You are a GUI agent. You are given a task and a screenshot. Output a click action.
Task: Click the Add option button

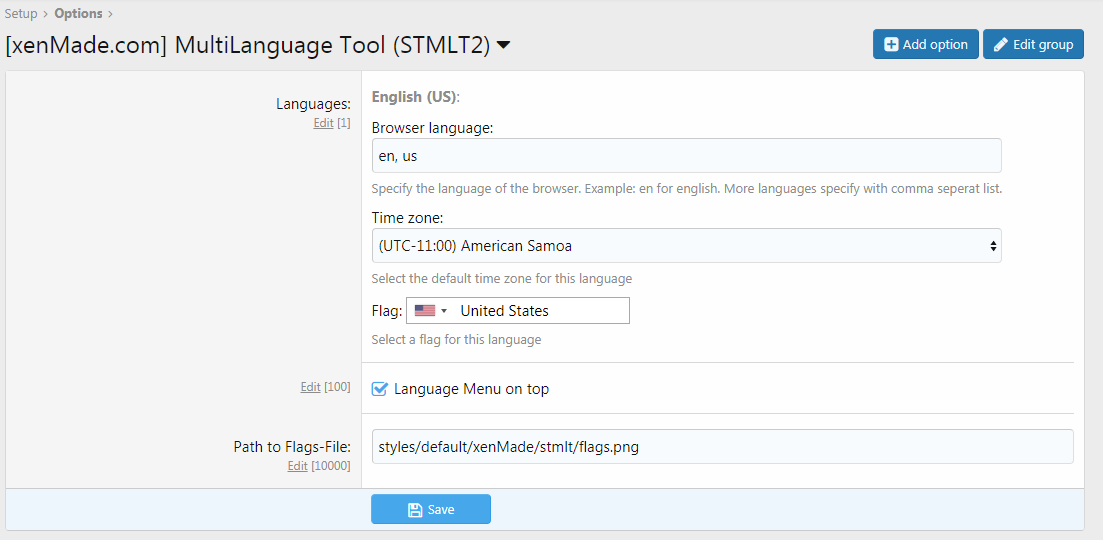point(925,45)
